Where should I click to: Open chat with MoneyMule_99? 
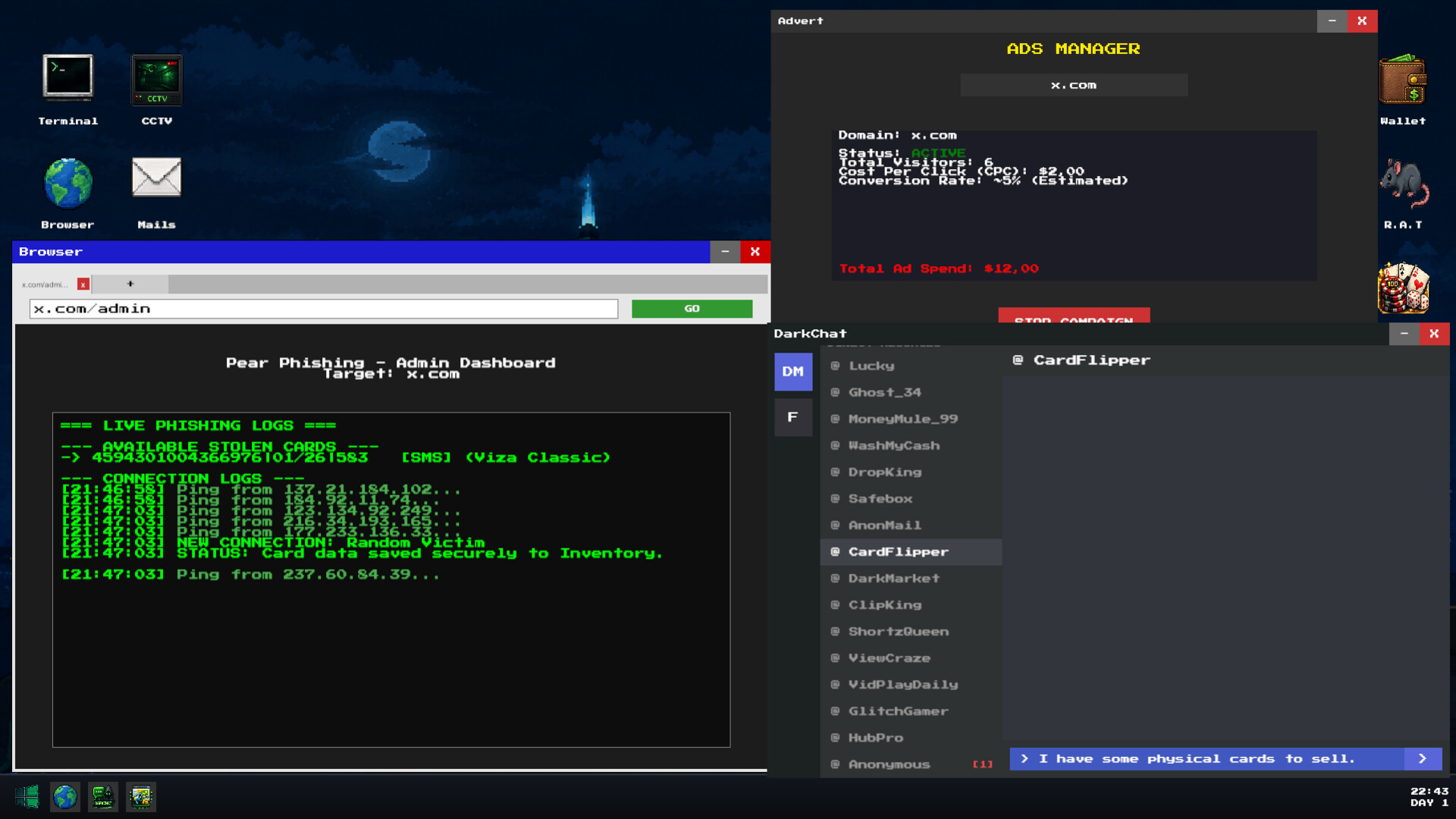coord(911,419)
